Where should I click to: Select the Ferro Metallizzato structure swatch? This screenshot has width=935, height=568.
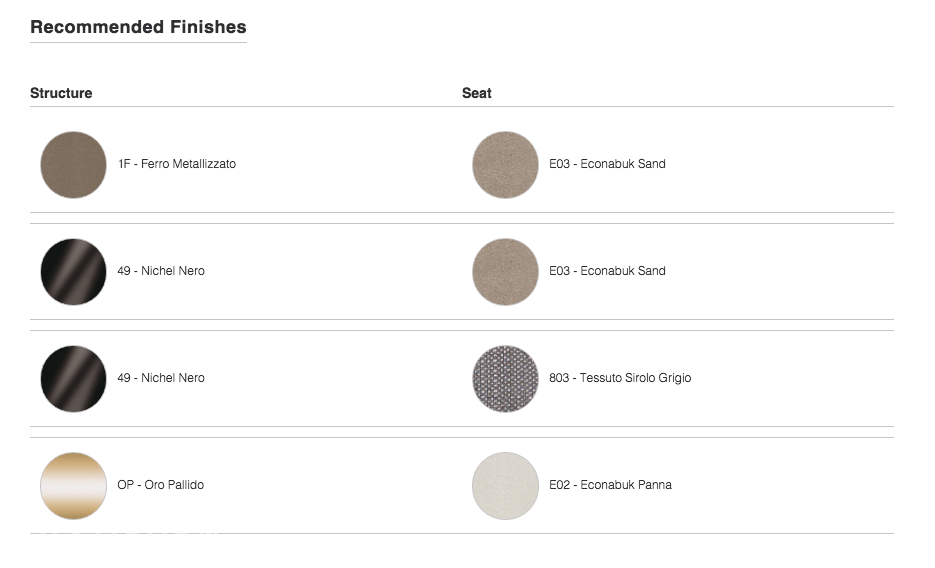(73, 164)
